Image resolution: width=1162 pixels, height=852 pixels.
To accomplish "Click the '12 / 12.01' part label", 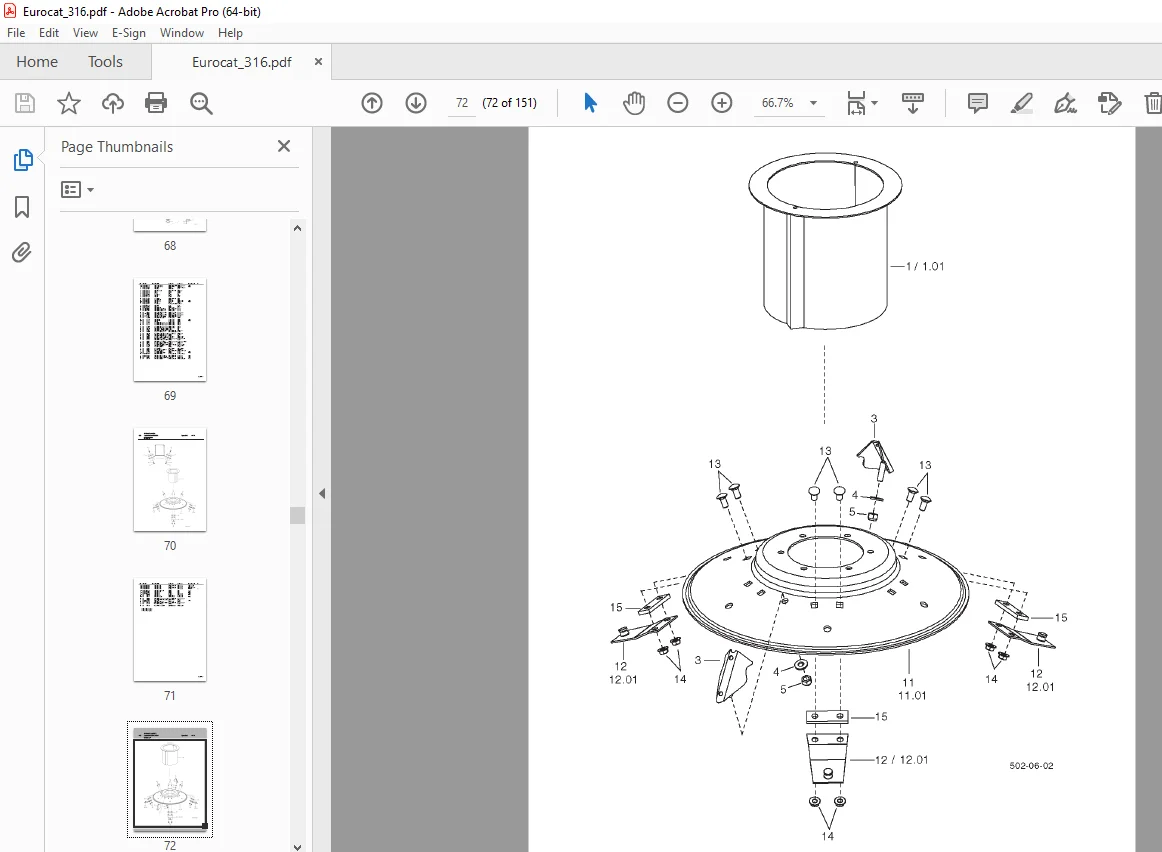I will pos(901,759).
